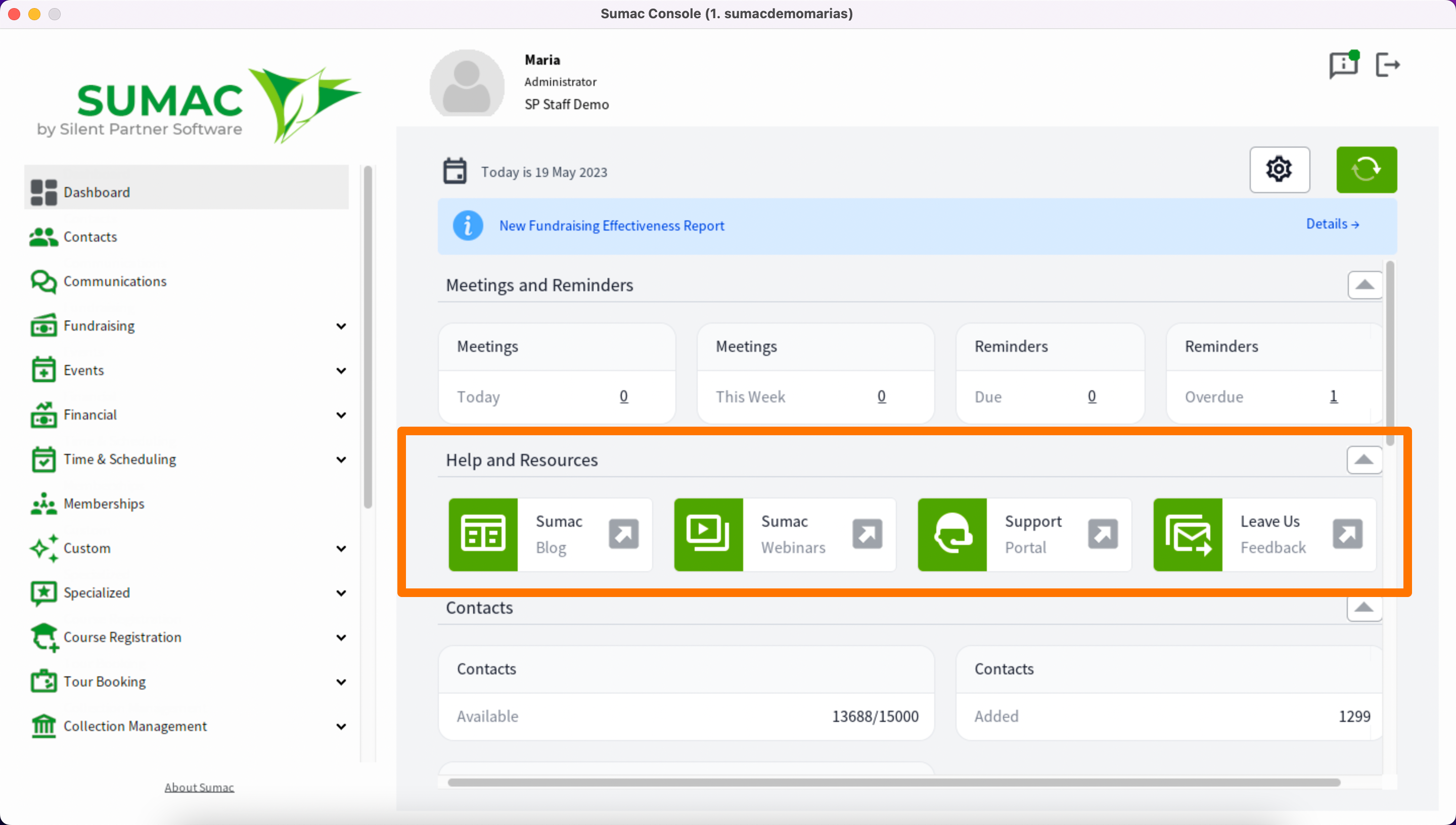Click the green Support Portal headset icon
1456x825 pixels.
click(x=952, y=534)
